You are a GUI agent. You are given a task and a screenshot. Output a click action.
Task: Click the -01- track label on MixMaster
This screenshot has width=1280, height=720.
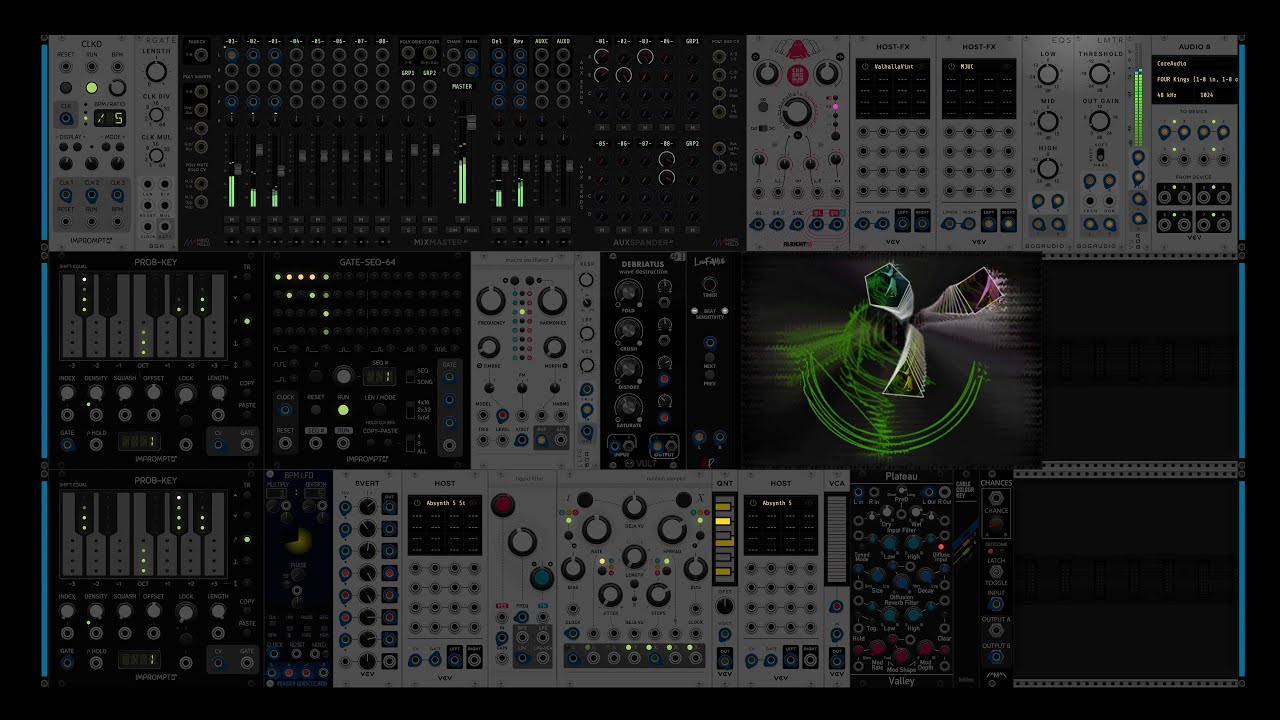[x=231, y=42]
